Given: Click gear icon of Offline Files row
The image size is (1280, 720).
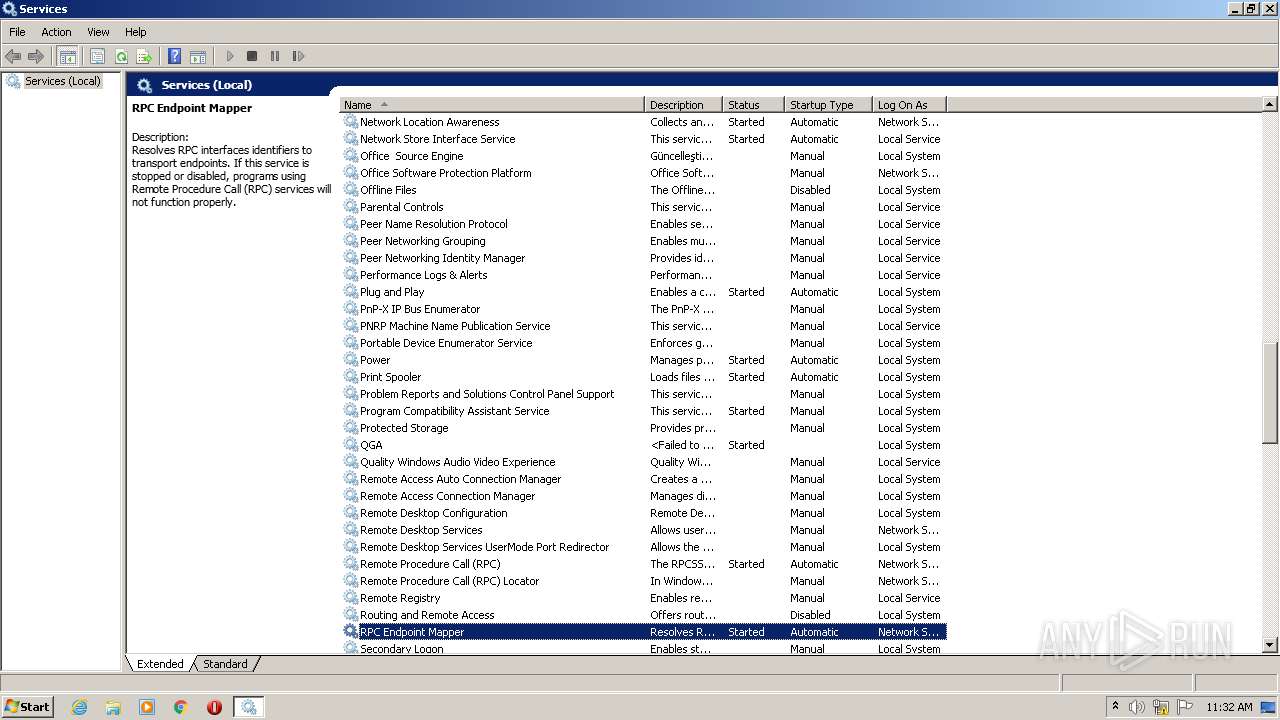Looking at the screenshot, I should (351, 190).
